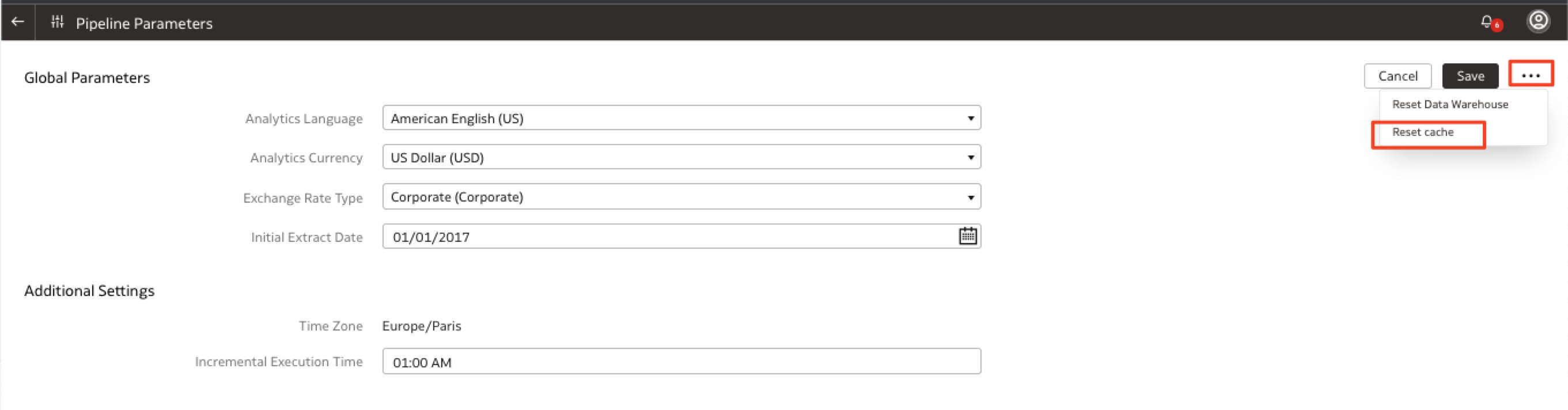Viewport: 1568px width, 410px height.
Task: Open the user profile icon
Action: coord(1537,21)
